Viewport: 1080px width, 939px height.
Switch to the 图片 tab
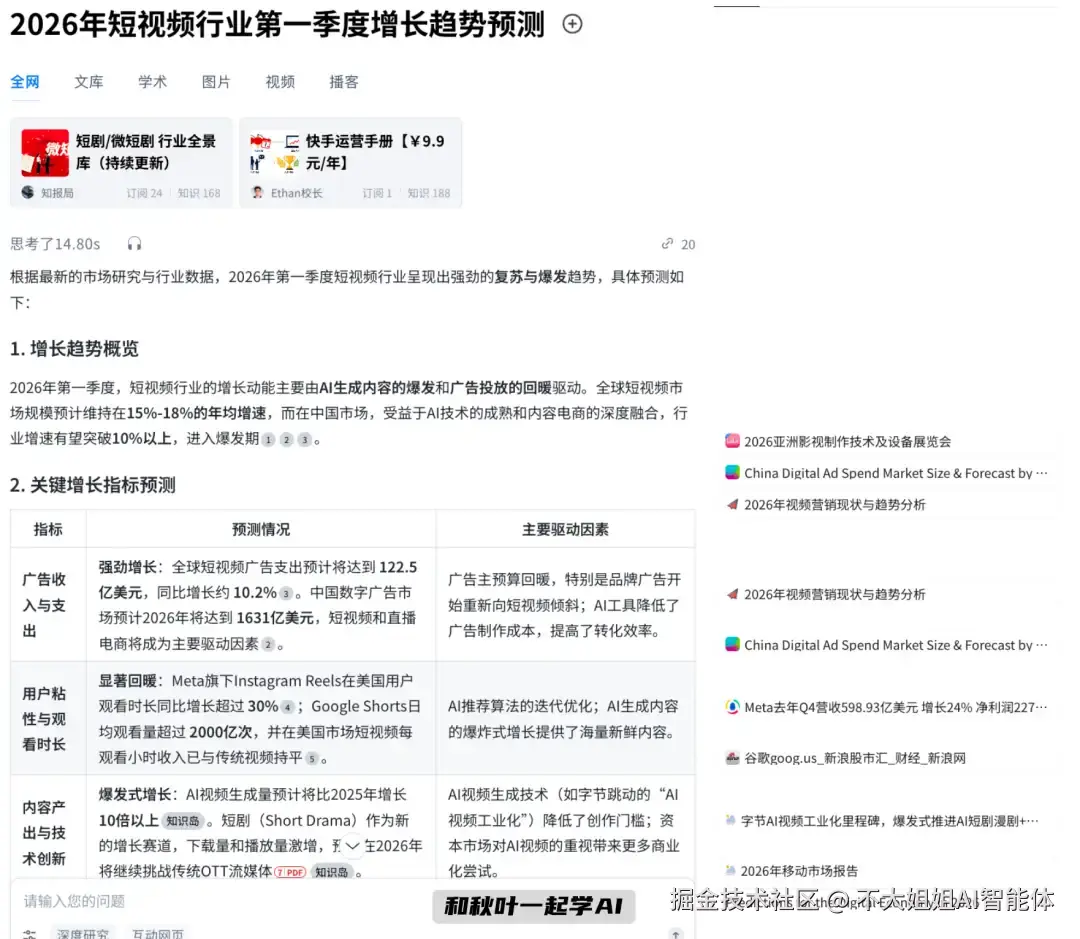pyautogui.click(x=216, y=82)
